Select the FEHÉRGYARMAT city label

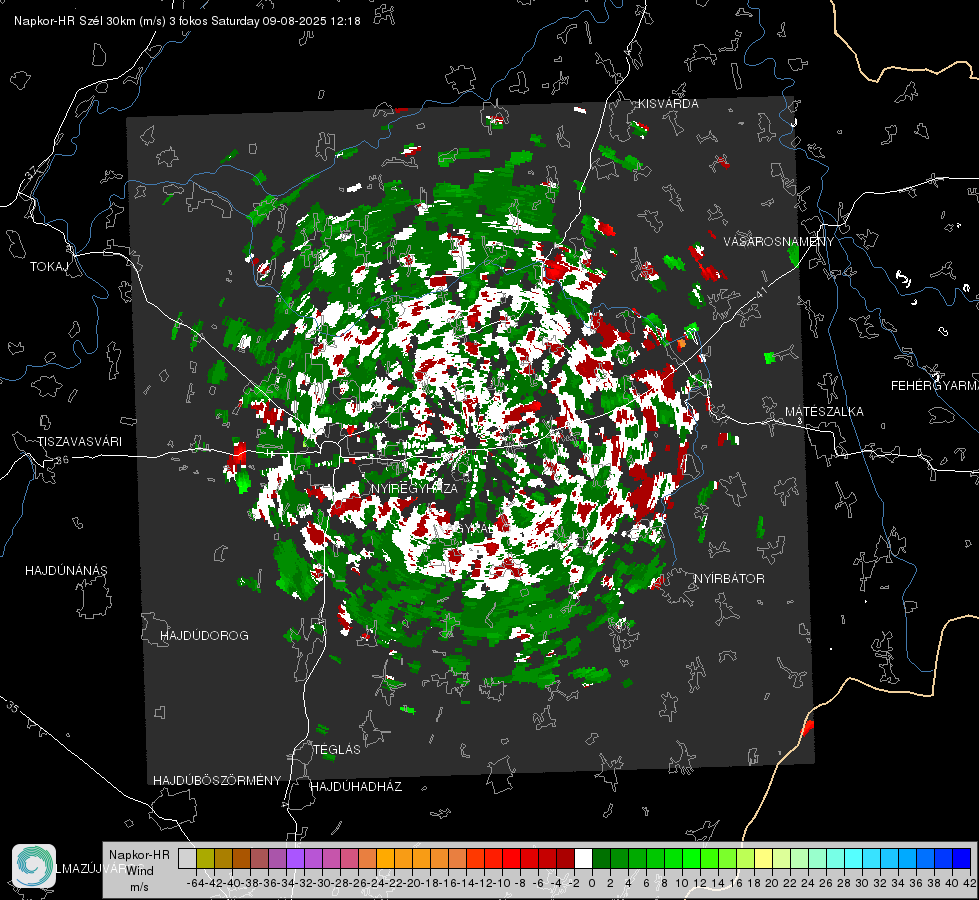point(934,386)
